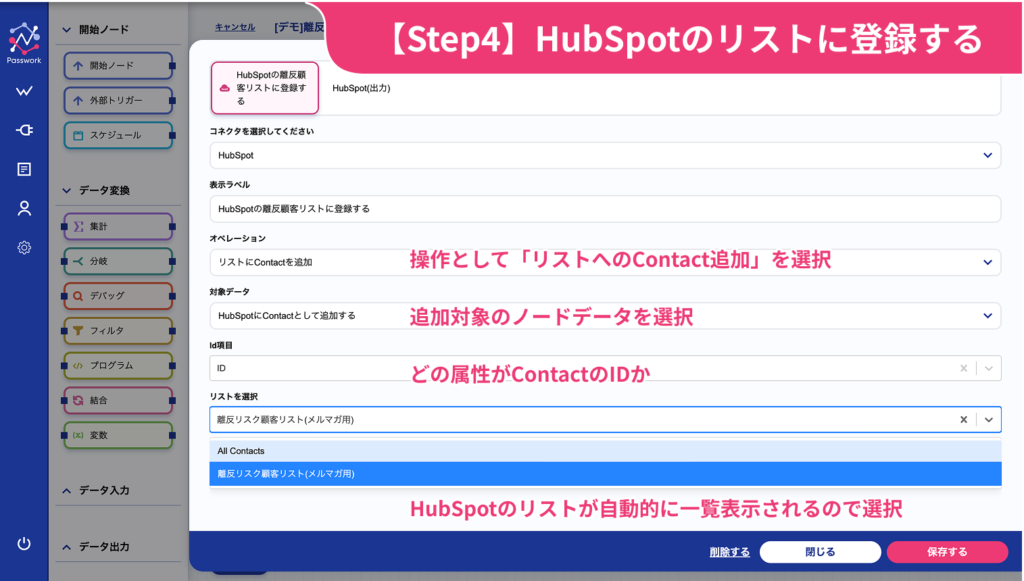Open the Id項目 dropdown arrow
The image size is (1024, 581).
pyautogui.click(x=989, y=368)
